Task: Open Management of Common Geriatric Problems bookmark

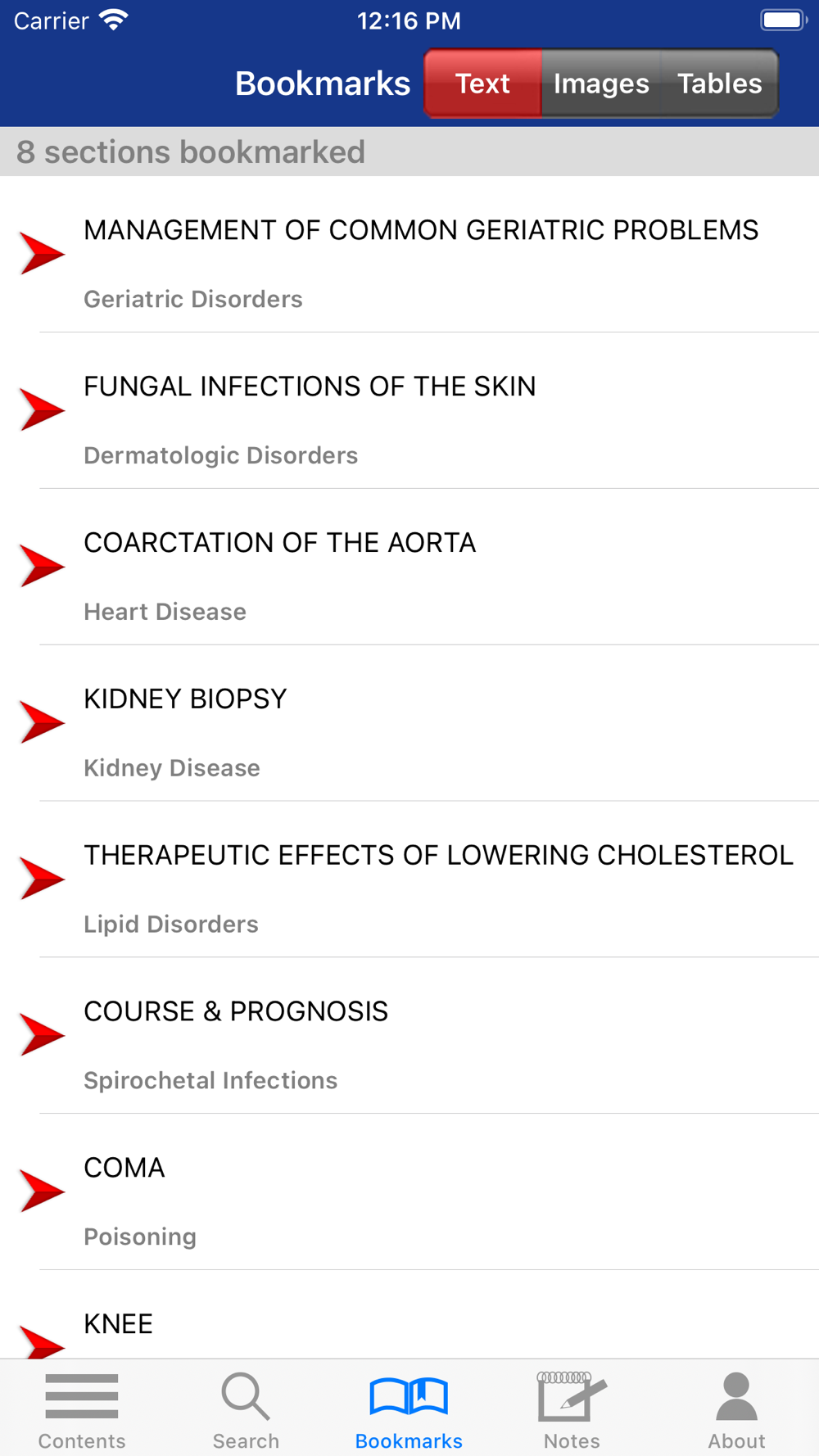Action: [x=421, y=231]
